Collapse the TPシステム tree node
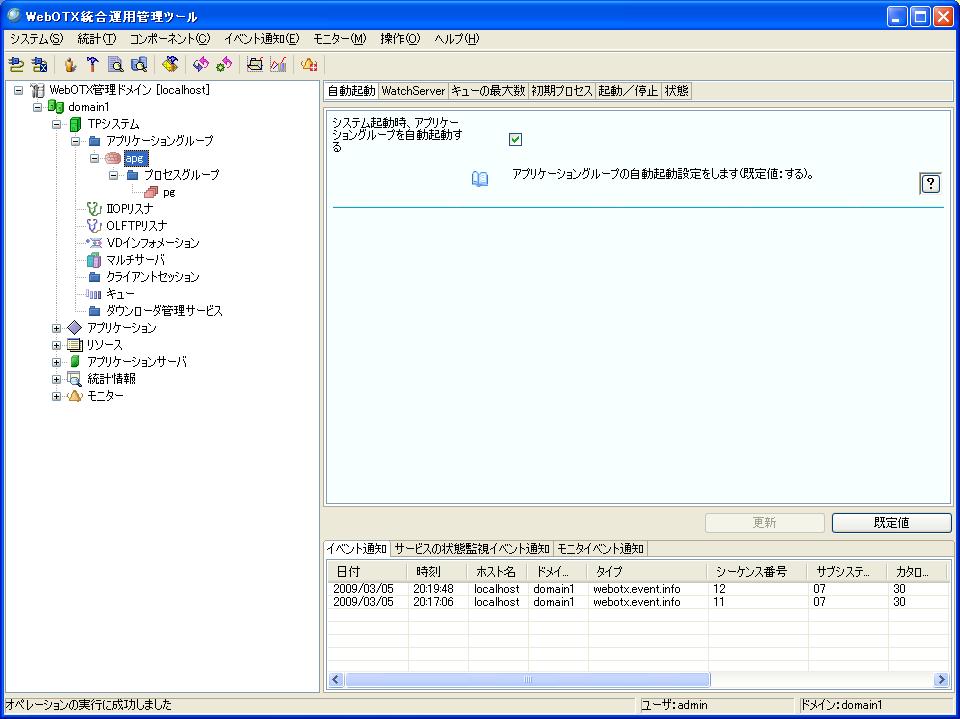Viewport: 960px width, 719px height. point(57,124)
